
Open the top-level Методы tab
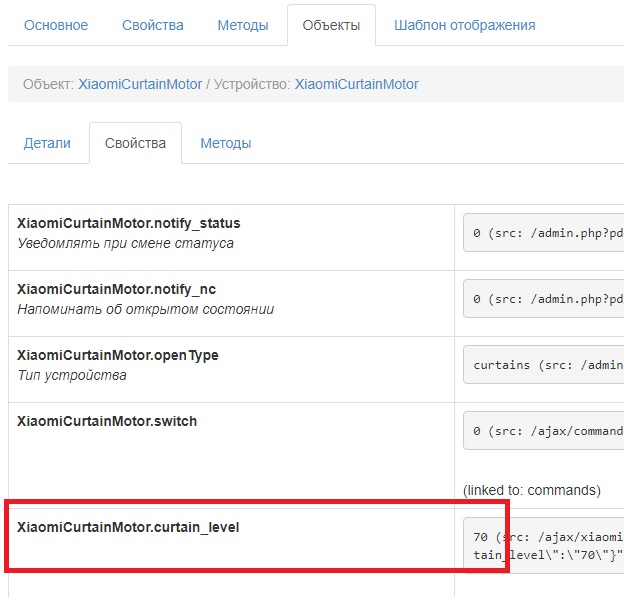tap(243, 25)
